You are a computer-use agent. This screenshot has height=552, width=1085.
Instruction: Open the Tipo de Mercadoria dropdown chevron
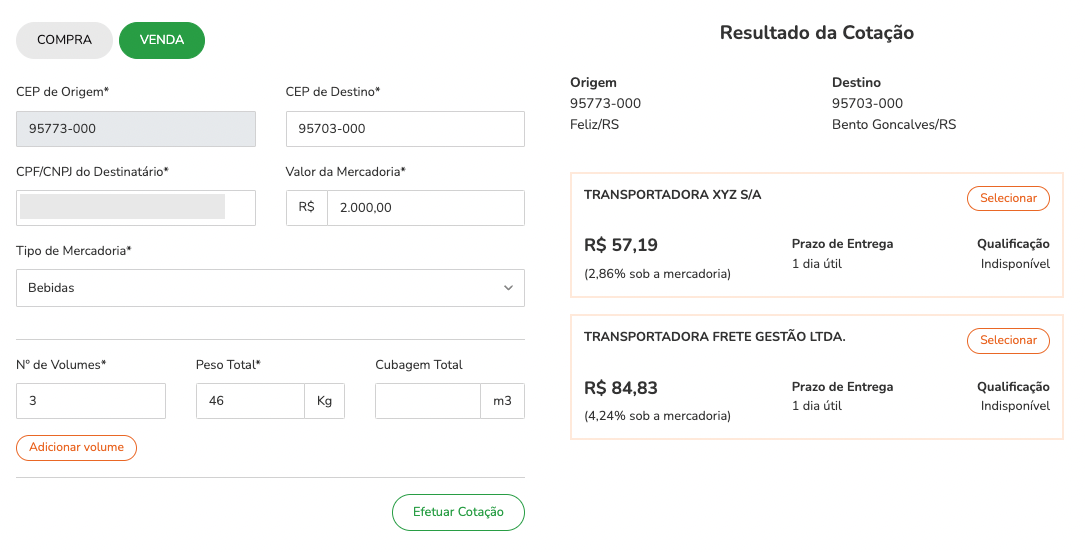click(x=509, y=288)
